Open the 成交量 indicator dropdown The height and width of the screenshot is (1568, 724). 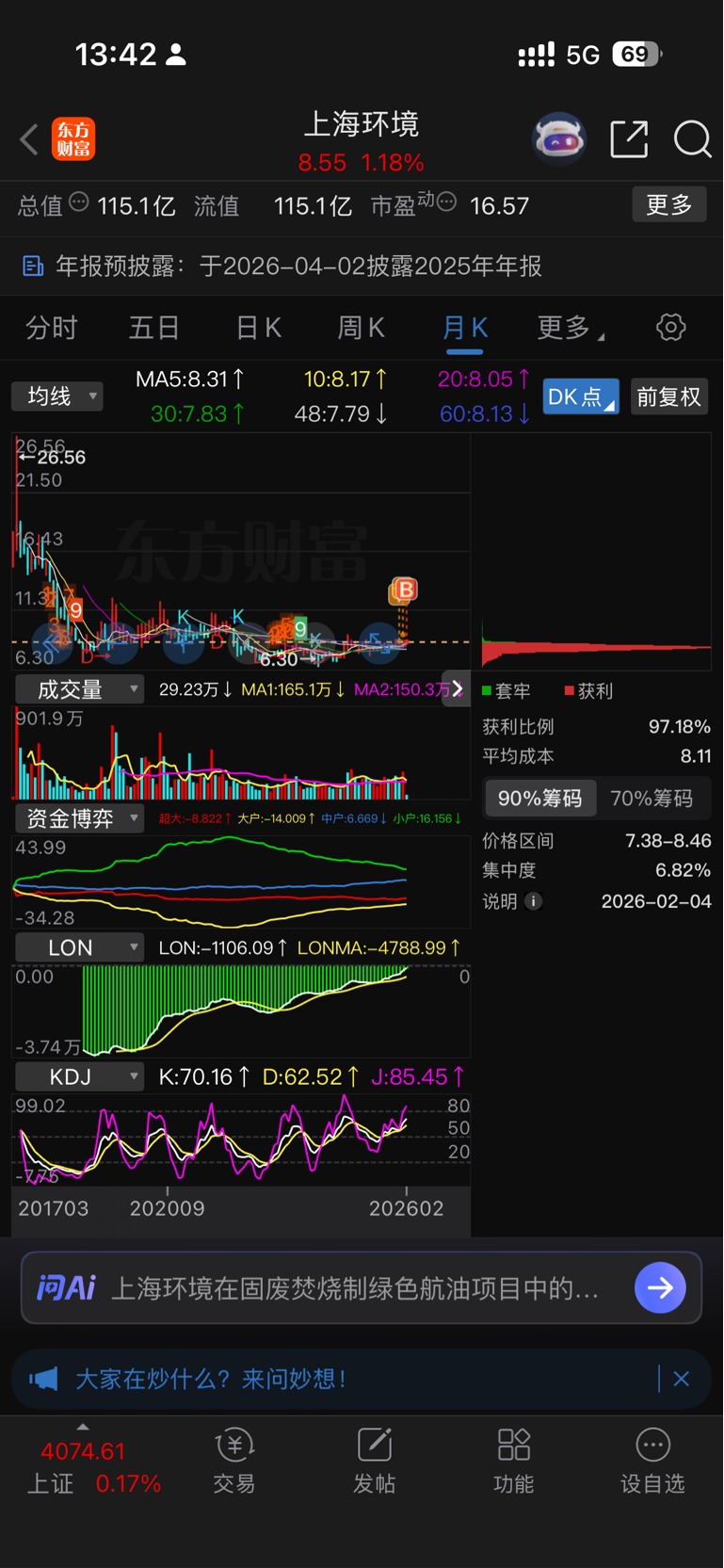pos(80,689)
